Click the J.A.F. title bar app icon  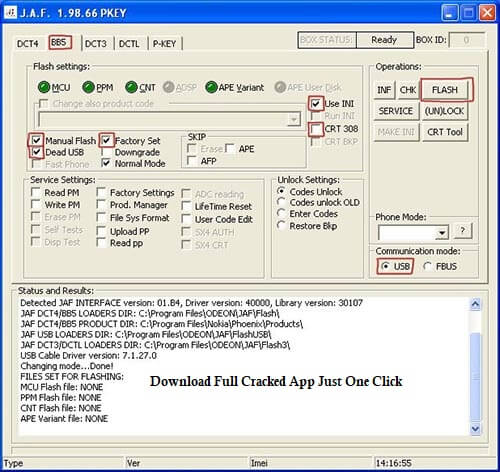tap(11, 13)
